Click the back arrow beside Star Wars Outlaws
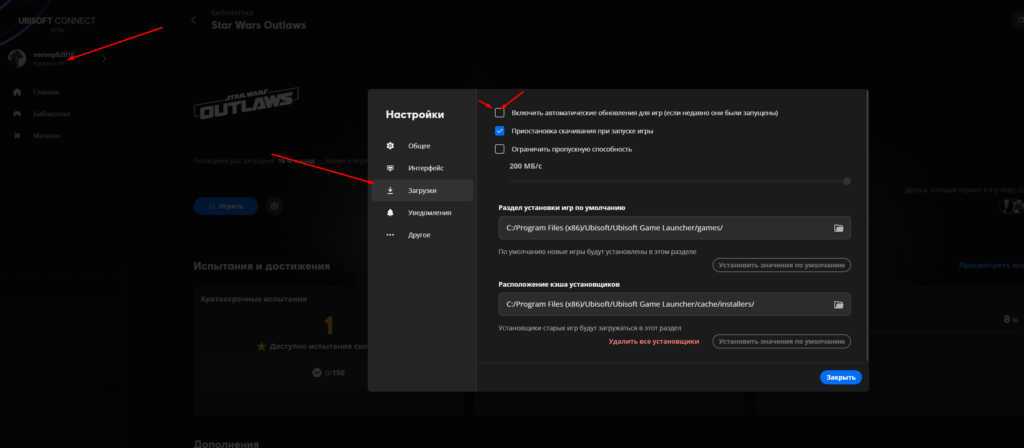Image resolution: width=1024 pixels, height=448 pixels. click(192, 20)
